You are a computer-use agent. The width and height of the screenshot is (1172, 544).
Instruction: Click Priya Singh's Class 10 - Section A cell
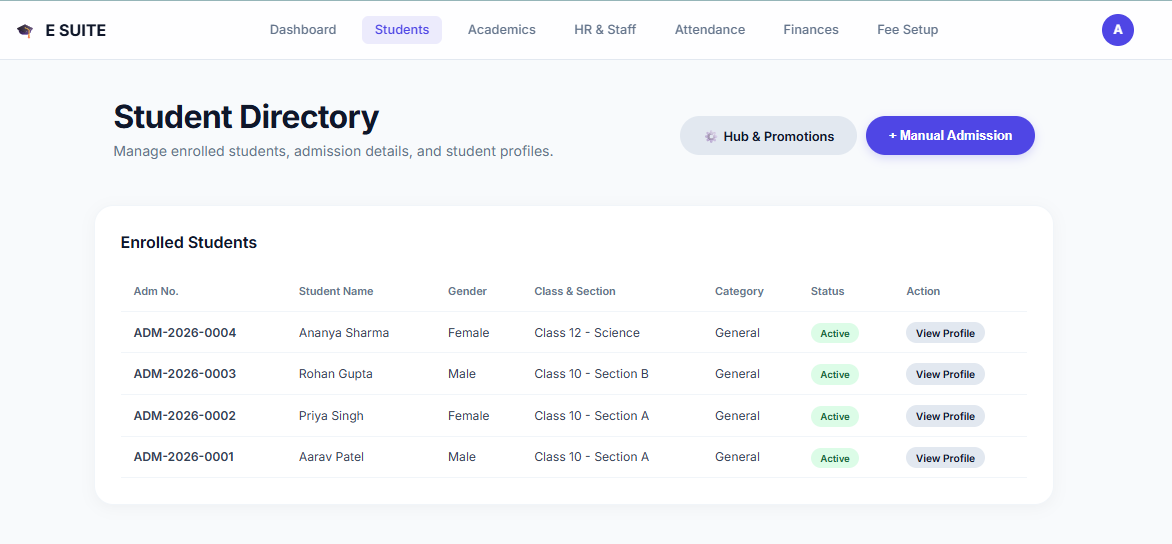(x=591, y=416)
